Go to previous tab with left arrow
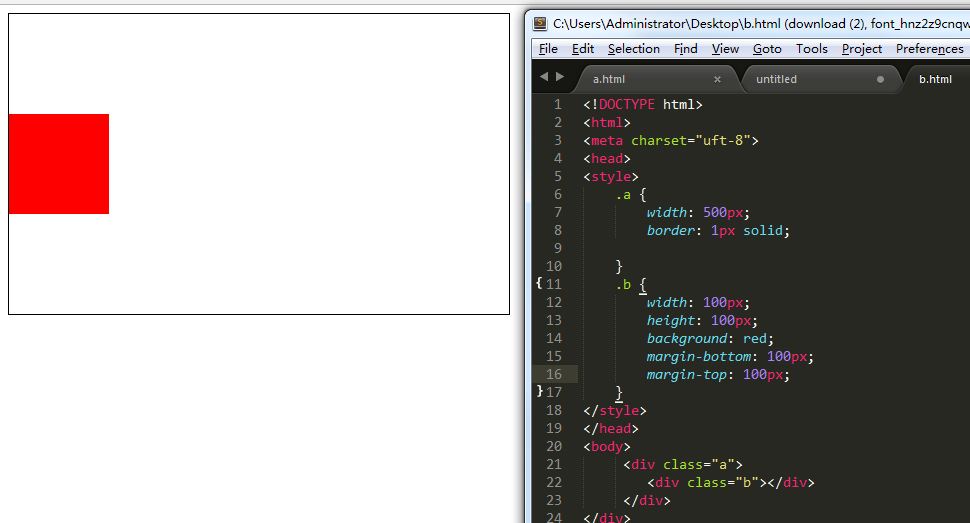This screenshot has height=523, width=970. tap(544, 77)
